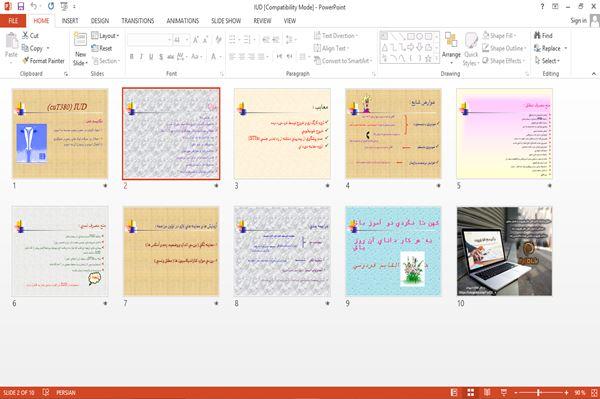Screen dimensions: 600x399
Task: Click the Paste clipboard icon
Action: click(x=11, y=41)
